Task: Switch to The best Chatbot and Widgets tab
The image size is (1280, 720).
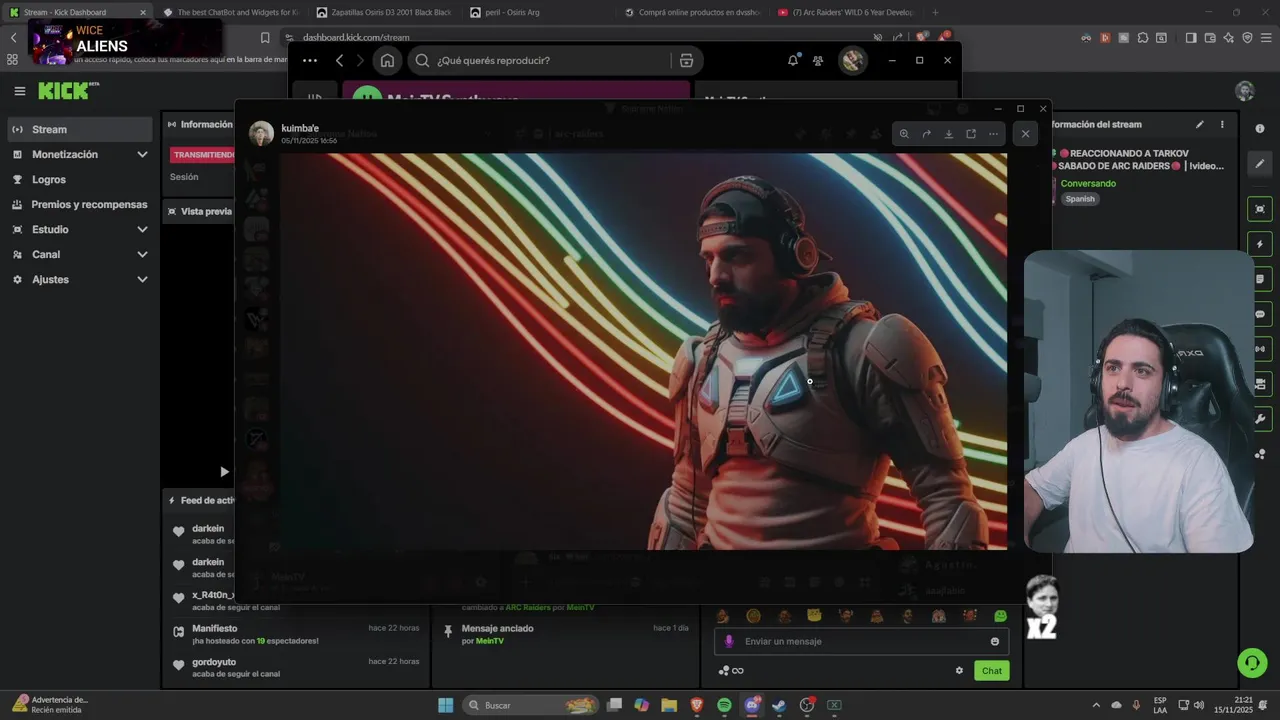Action: tap(230, 12)
